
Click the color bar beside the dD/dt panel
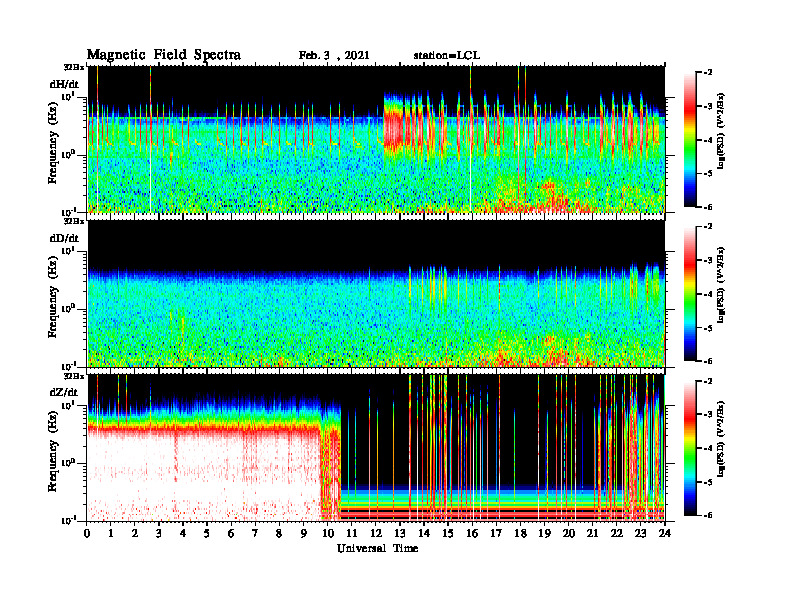pyautogui.click(x=690, y=293)
